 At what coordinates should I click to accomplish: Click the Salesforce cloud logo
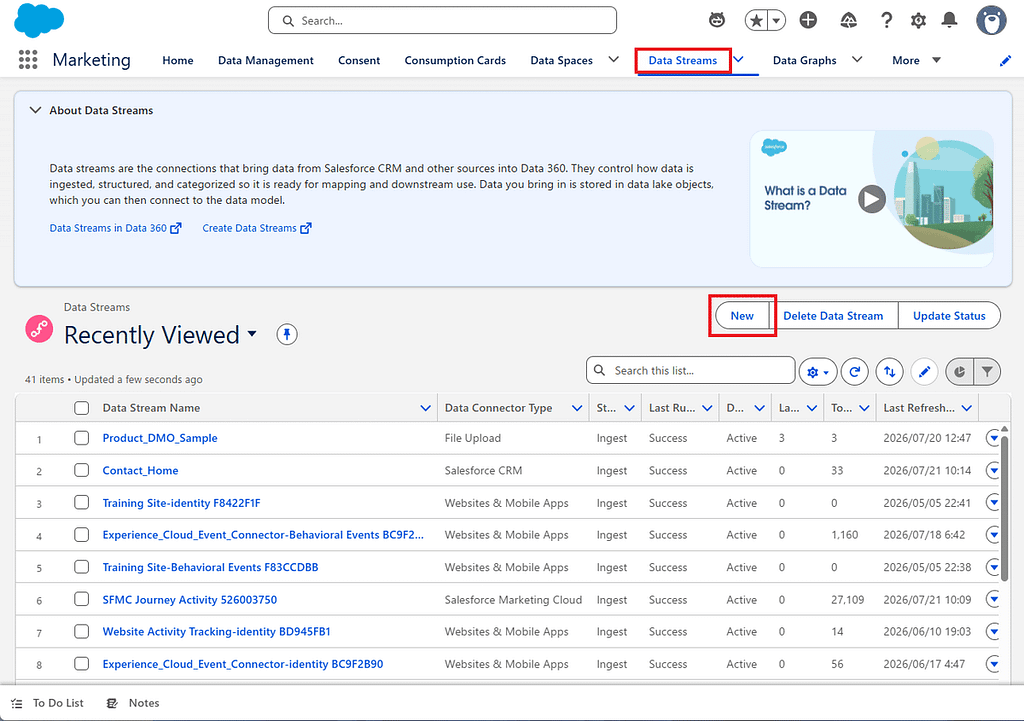[x=39, y=20]
